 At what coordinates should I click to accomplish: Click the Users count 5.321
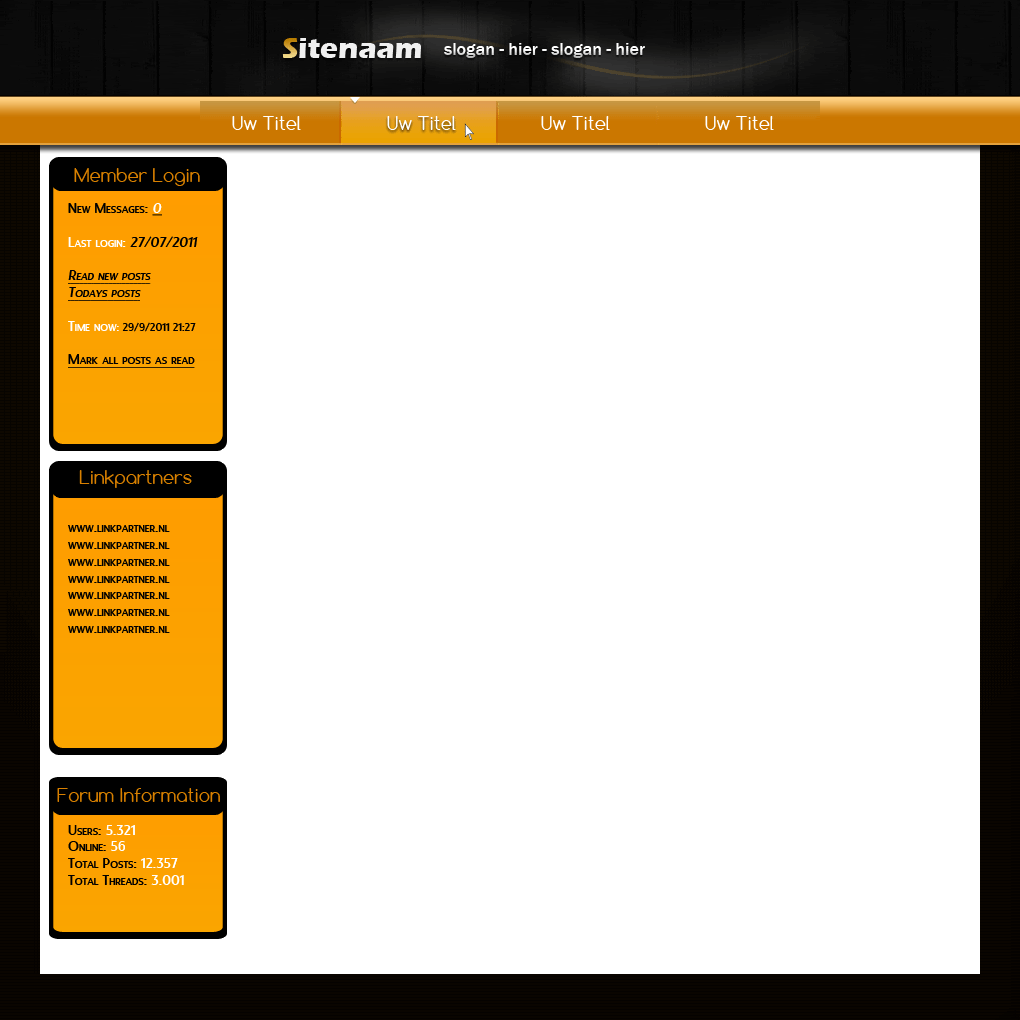121,830
